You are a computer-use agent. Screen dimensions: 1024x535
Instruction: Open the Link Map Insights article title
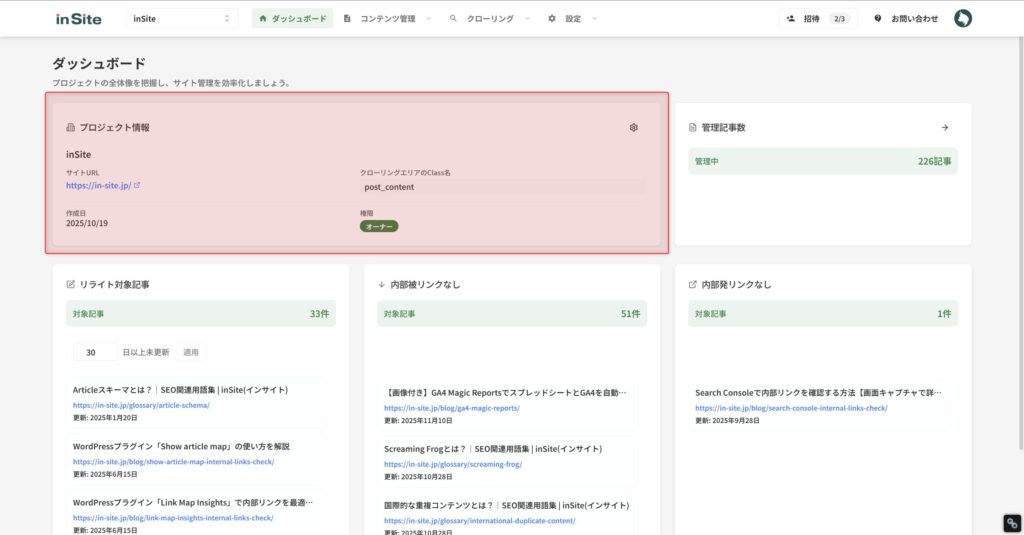tap(193, 502)
